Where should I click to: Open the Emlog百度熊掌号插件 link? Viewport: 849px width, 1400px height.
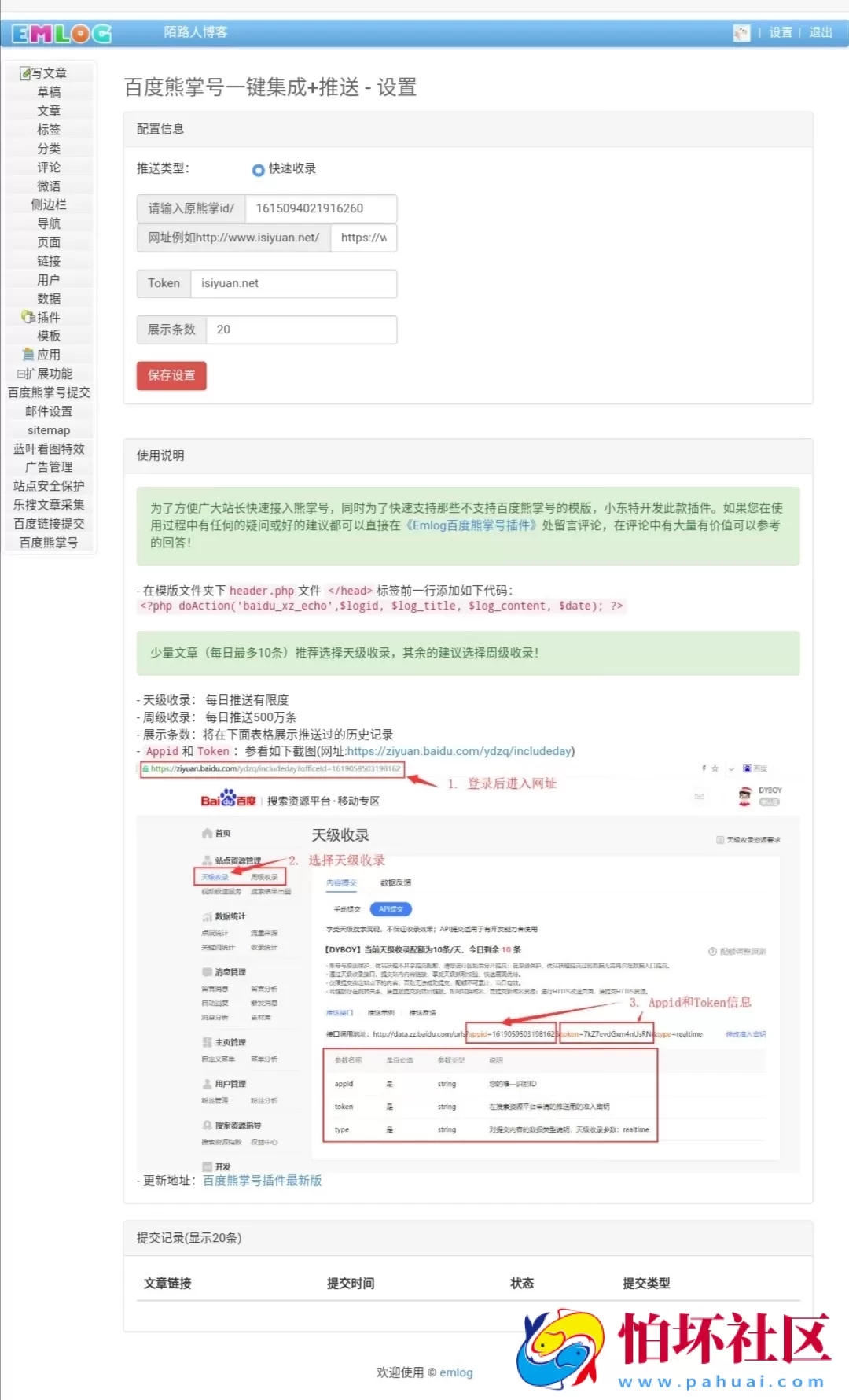tap(472, 525)
